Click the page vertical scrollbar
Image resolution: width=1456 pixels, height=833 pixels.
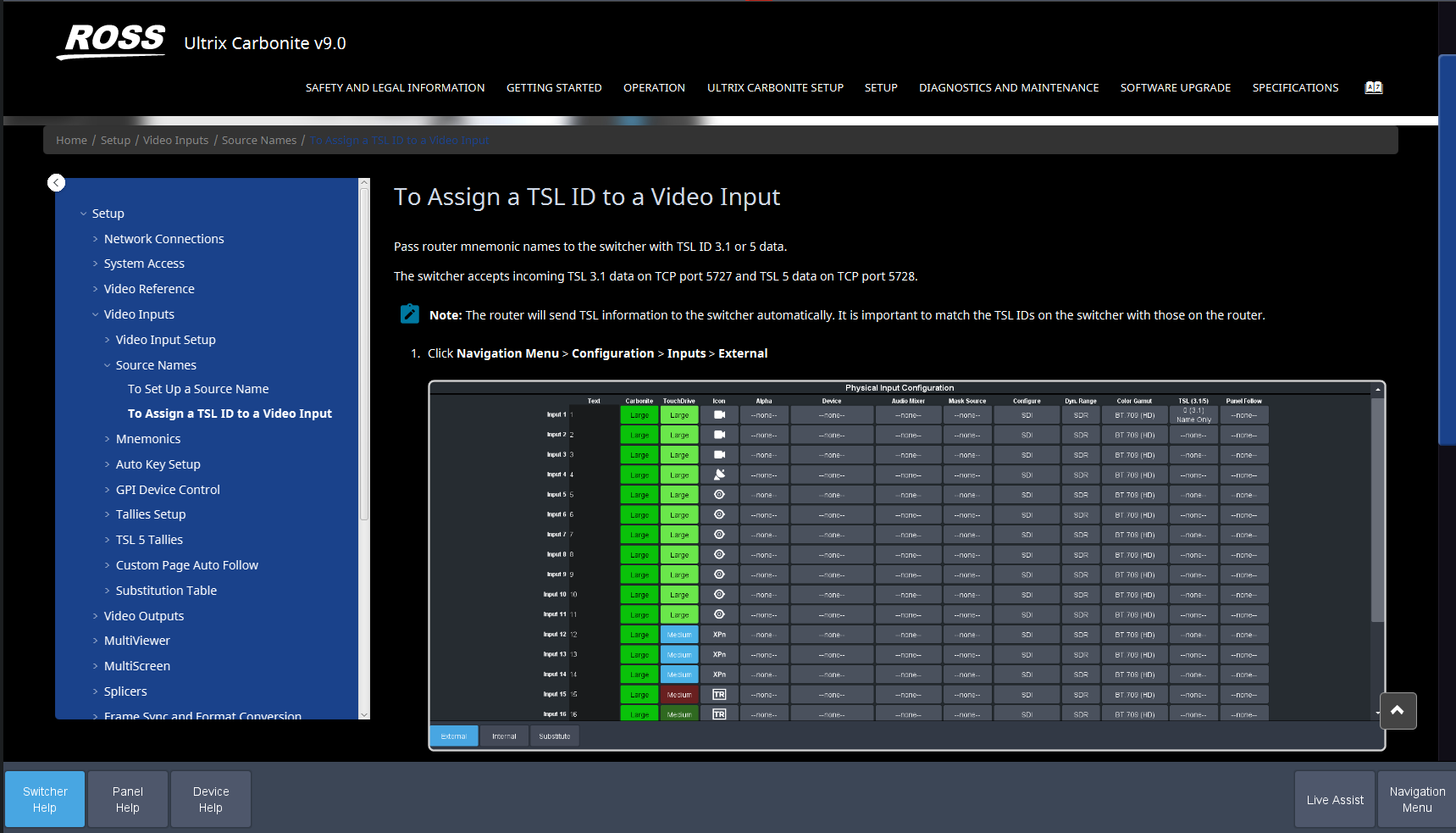(1447, 250)
